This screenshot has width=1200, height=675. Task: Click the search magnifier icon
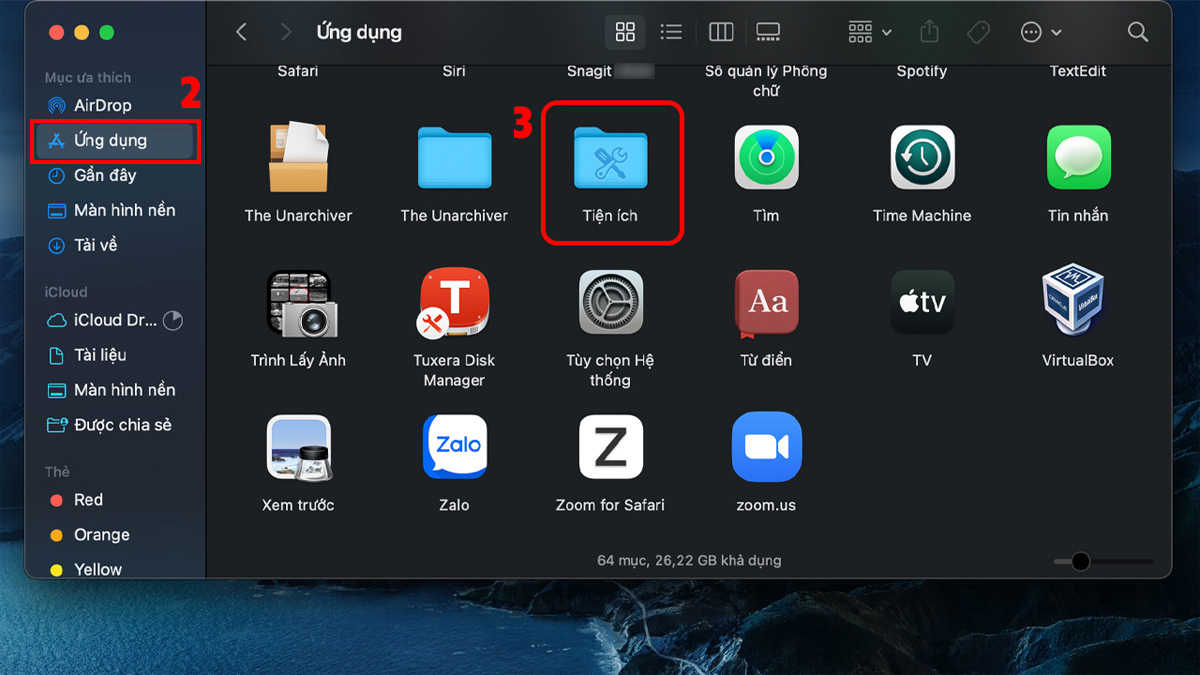click(x=1138, y=32)
